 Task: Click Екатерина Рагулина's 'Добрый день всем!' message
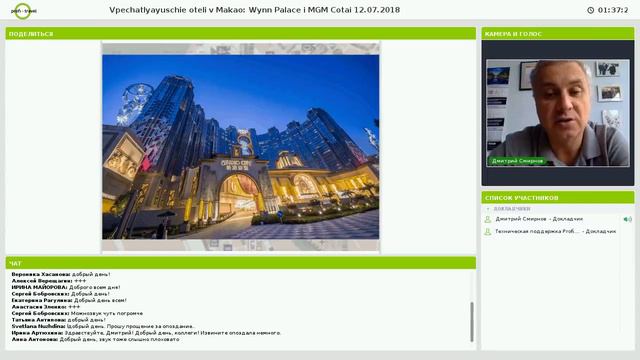click(69, 300)
